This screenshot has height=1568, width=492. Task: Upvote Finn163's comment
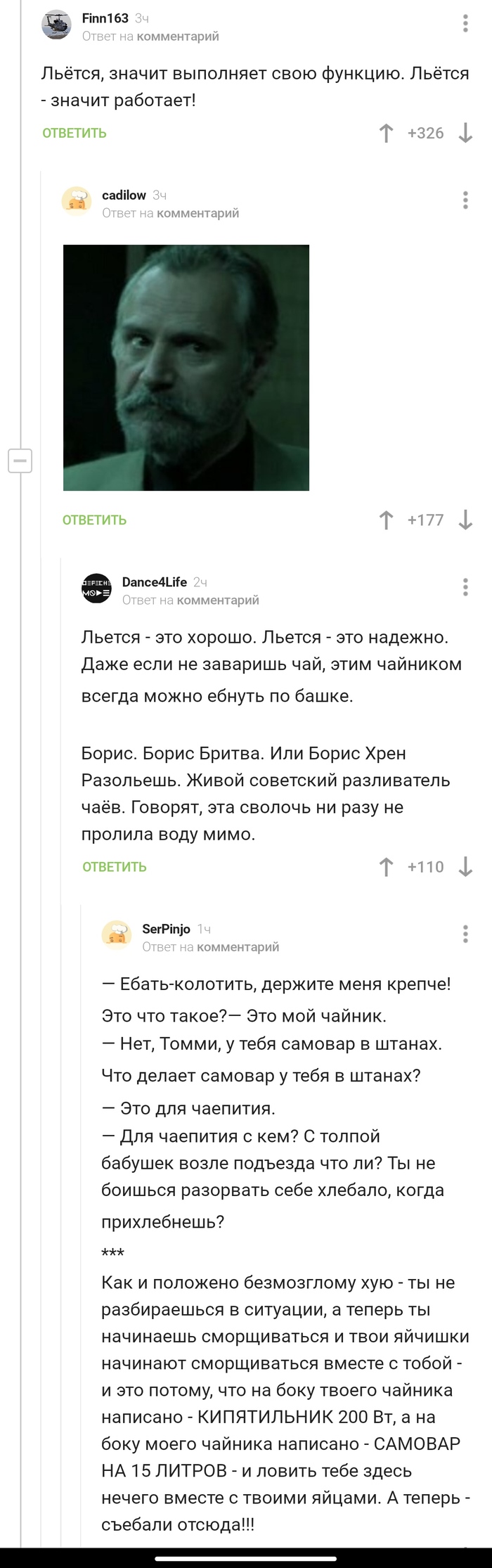385,134
